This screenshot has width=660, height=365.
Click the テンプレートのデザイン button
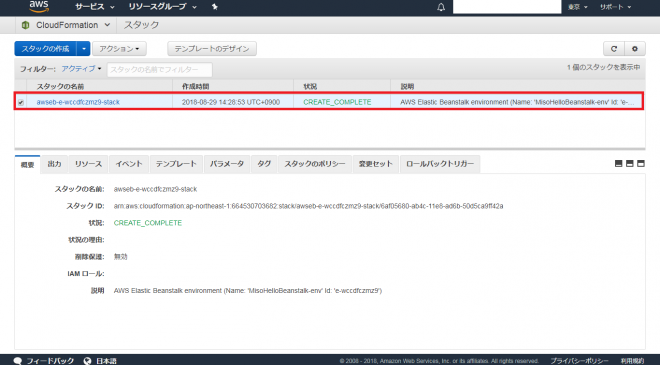click(212, 49)
